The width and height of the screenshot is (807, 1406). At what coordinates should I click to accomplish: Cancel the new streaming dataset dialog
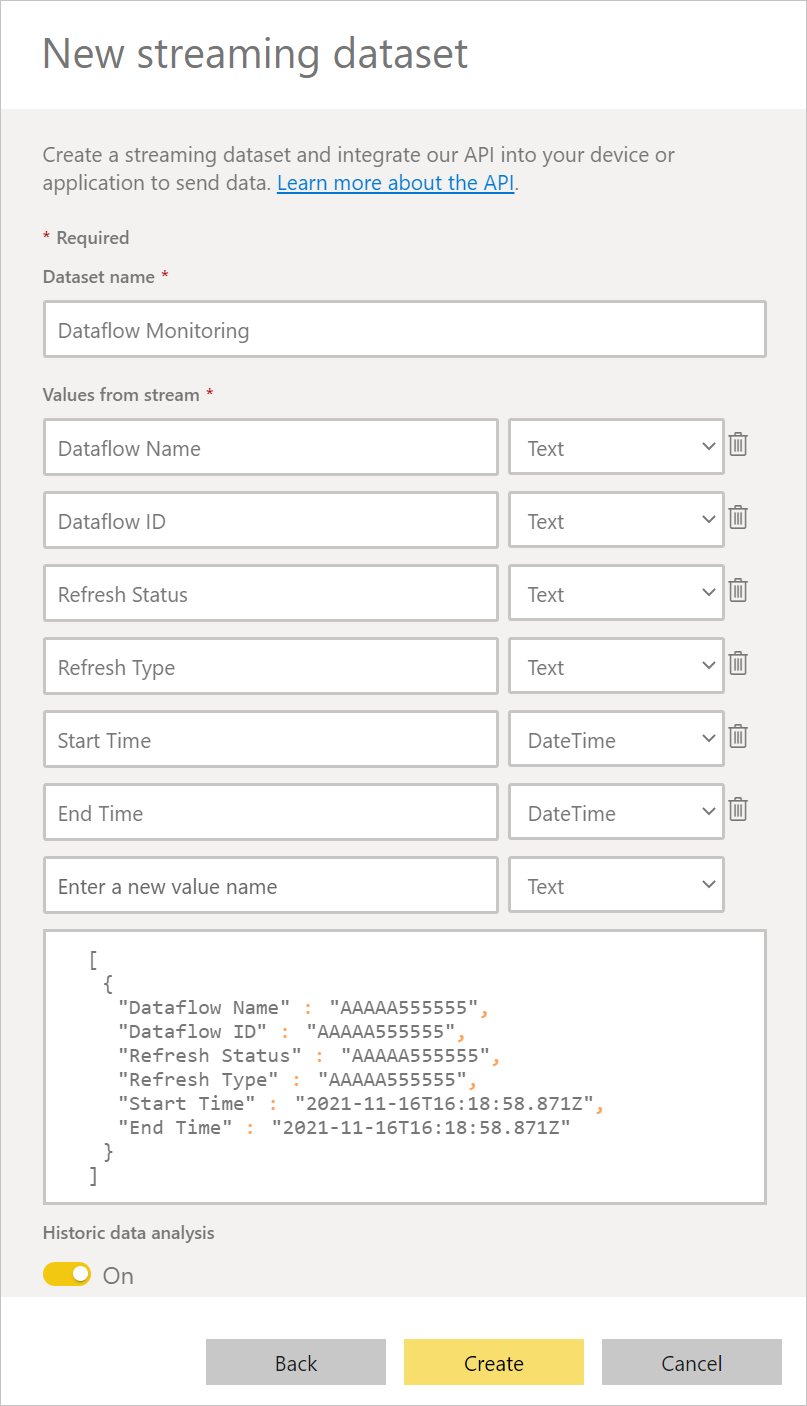[x=692, y=1362]
